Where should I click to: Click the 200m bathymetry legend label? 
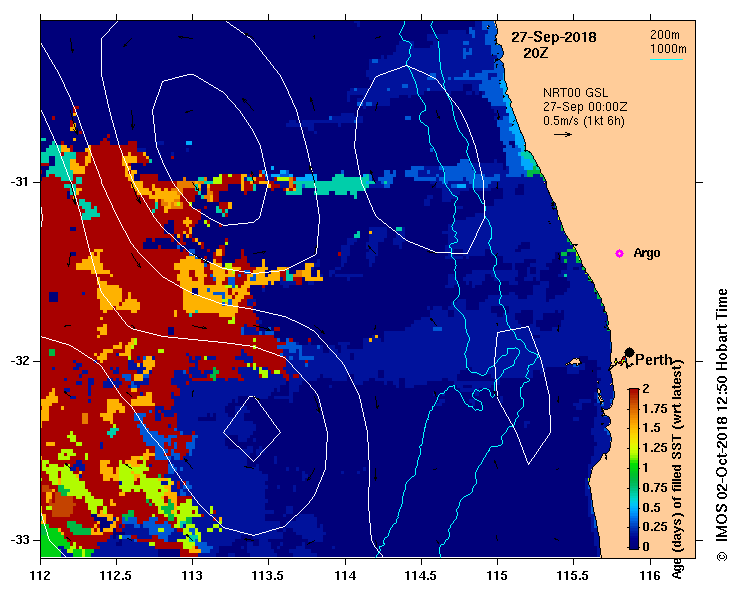pos(665,34)
